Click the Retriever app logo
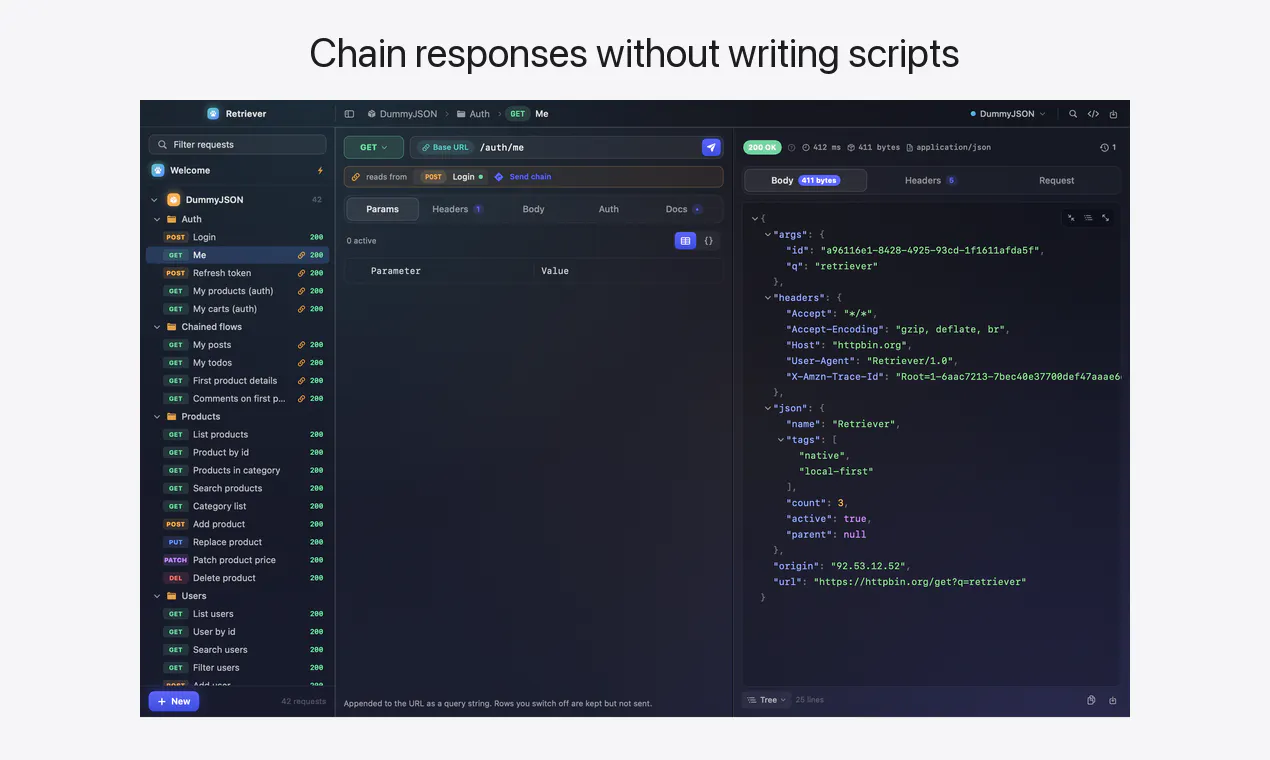The width and height of the screenshot is (1270, 760). 213,114
